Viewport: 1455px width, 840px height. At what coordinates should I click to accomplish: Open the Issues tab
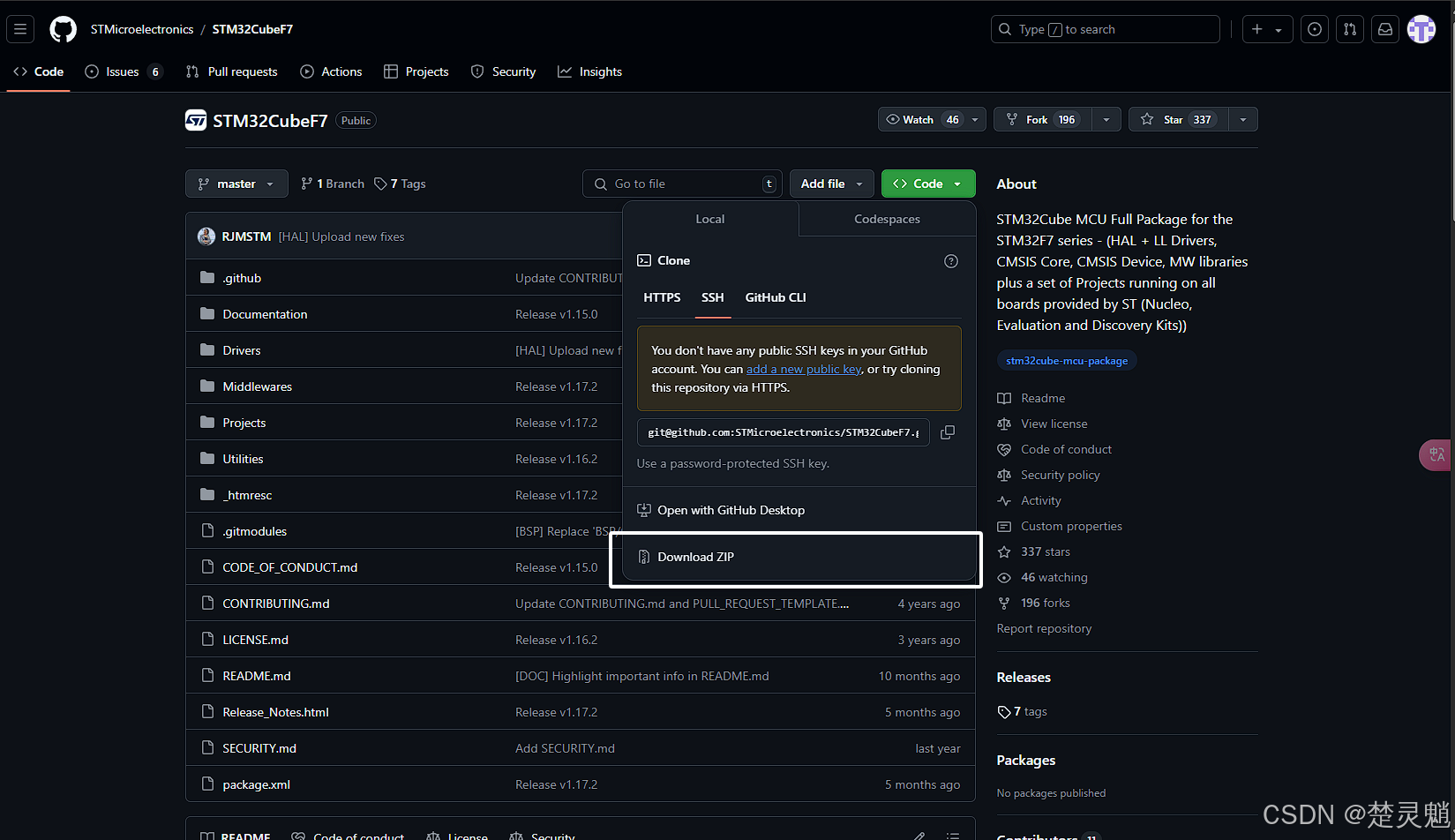[x=124, y=71]
